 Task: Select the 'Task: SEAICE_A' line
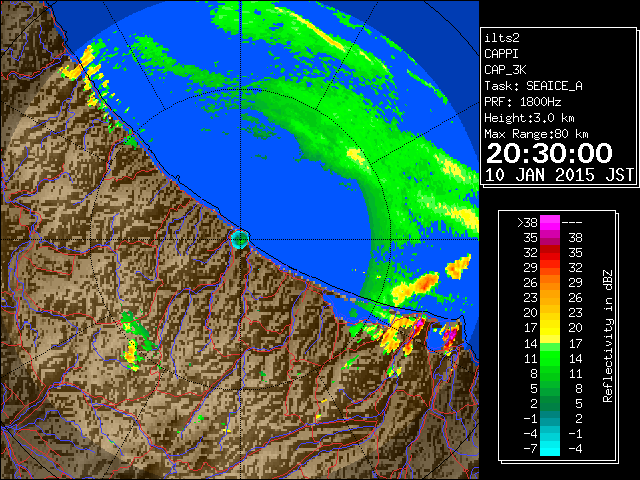pos(533,86)
